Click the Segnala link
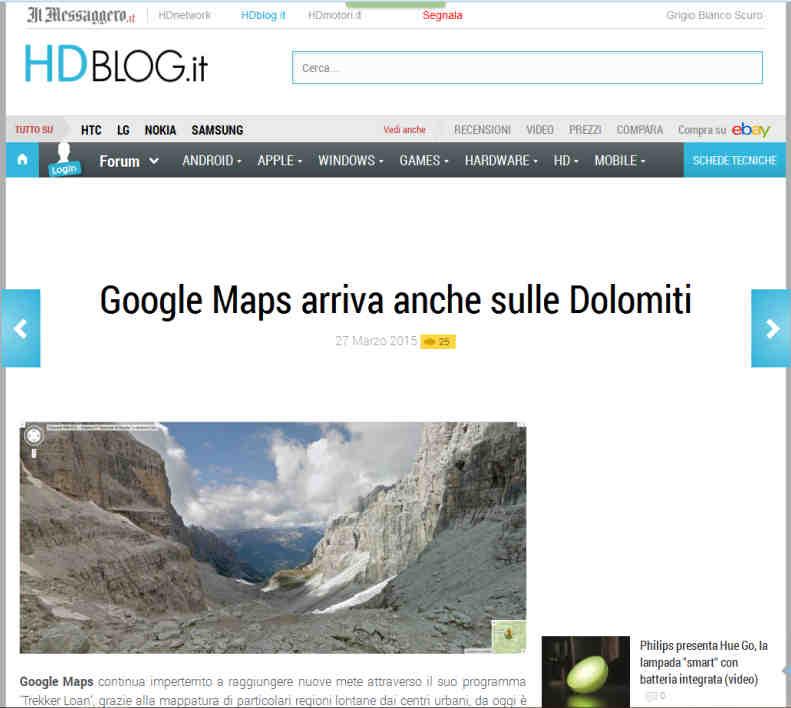Image resolution: width=791 pixels, height=708 pixels. point(442,15)
